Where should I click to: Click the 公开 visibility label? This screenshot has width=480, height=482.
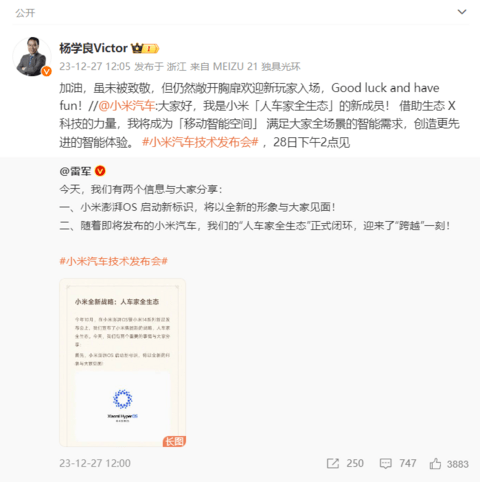click(x=25, y=13)
